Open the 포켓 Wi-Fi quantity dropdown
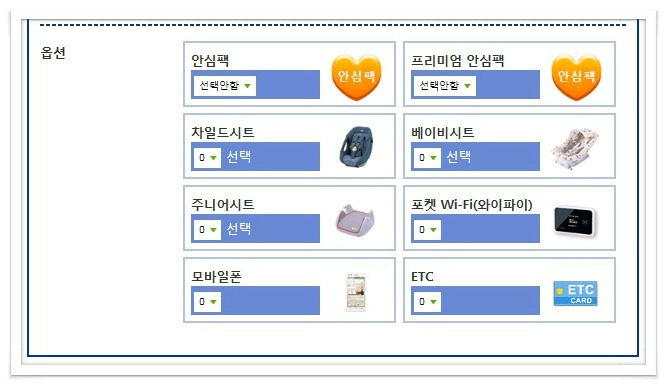Viewport: 667px width, 385px height. (427, 229)
